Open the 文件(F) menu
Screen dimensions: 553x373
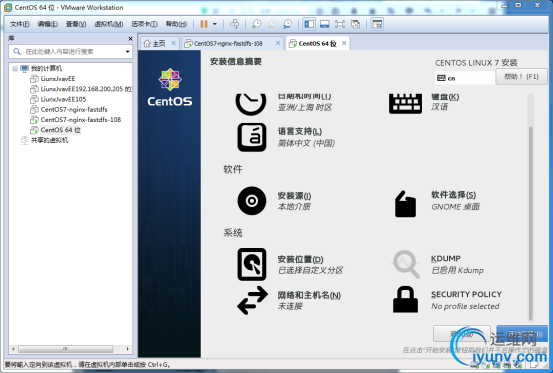pos(20,24)
